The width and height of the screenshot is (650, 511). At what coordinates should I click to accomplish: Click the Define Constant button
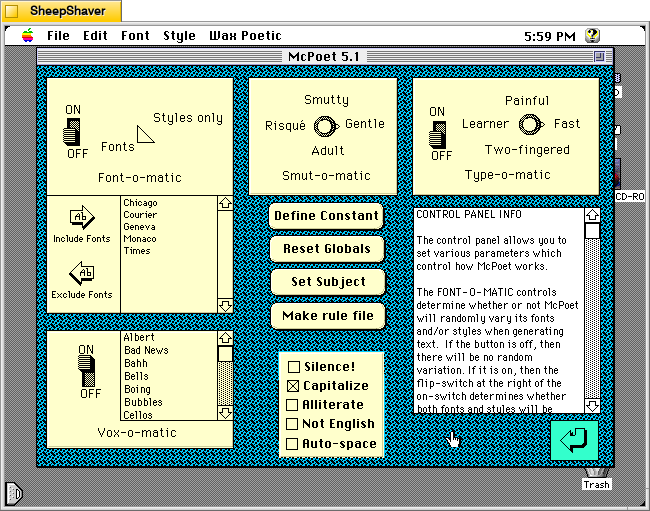[x=326, y=216]
